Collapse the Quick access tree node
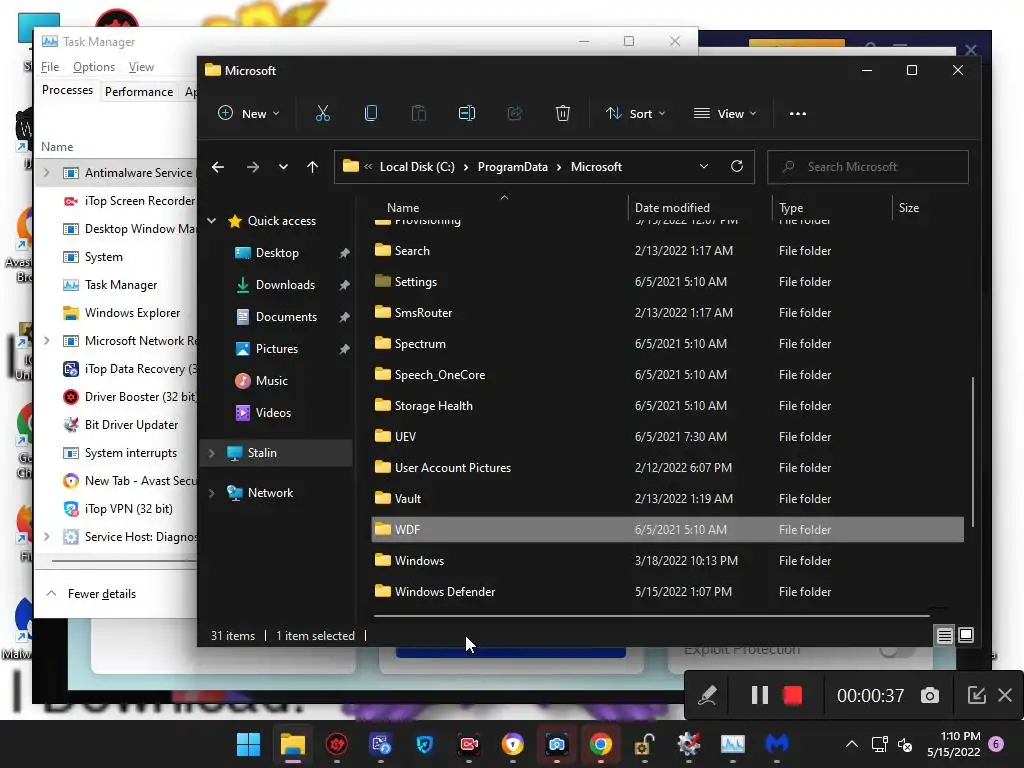The height and width of the screenshot is (768, 1024). point(212,221)
